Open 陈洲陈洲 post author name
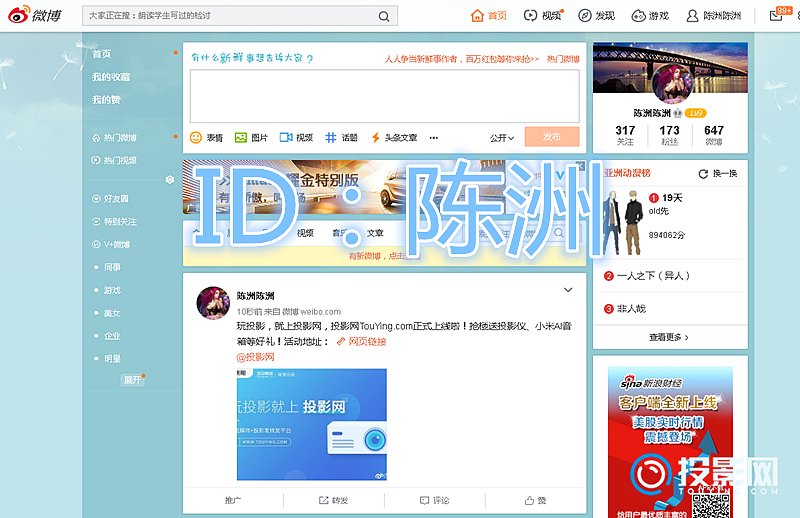Image resolution: width=800 pixels, height=518 pixels. (256, 296)
